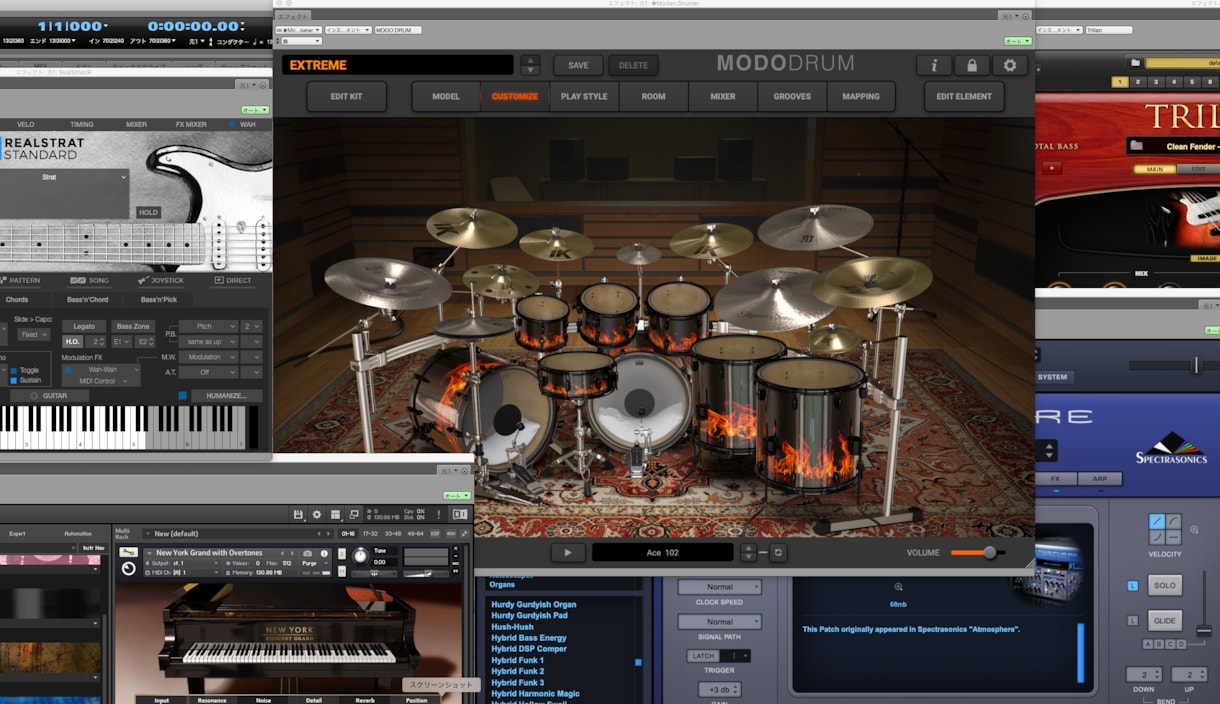Click the Kontakt warning exclamation icon
This screenshot has width=1220, height=704.
click(438, 514)
